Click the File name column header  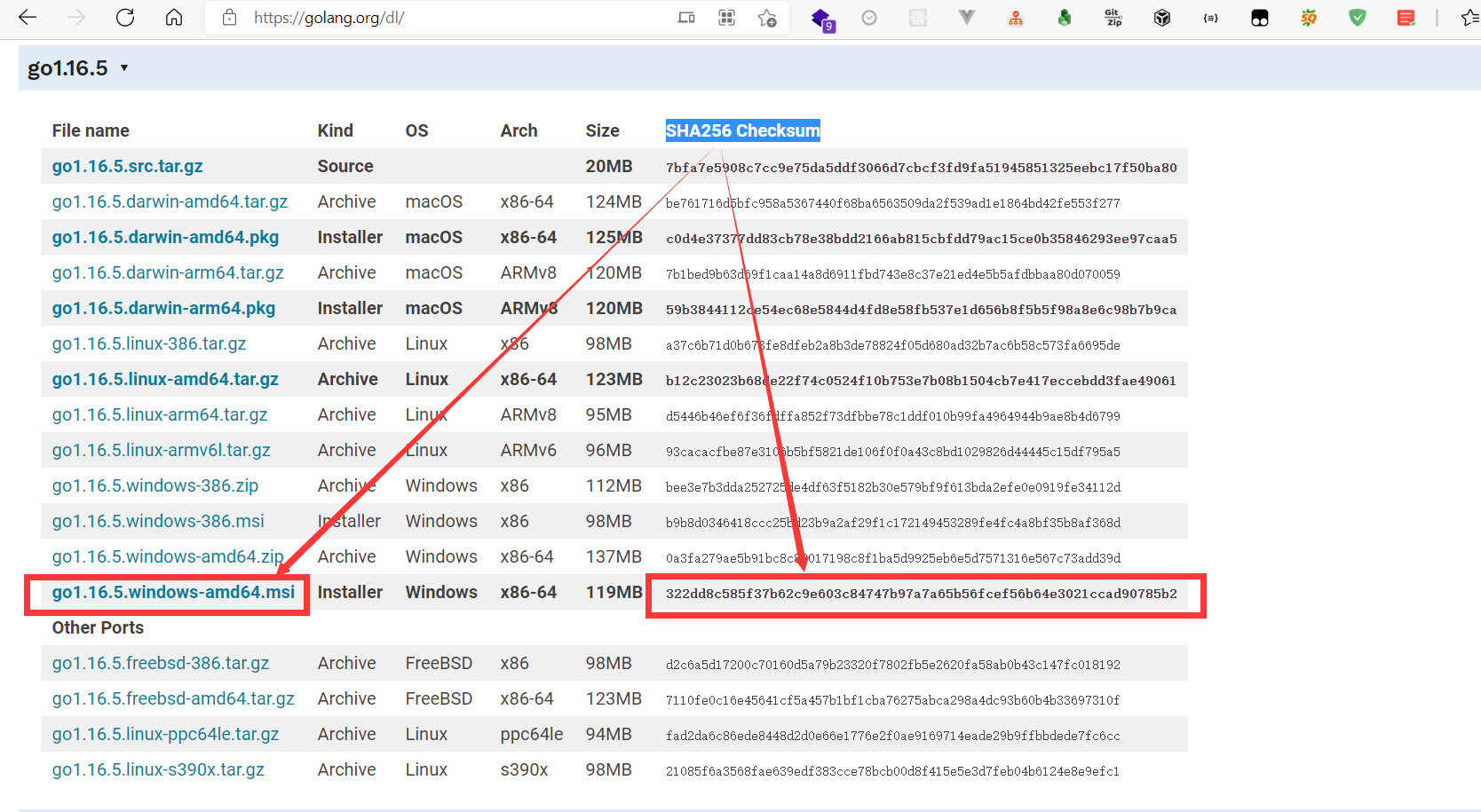91,130
